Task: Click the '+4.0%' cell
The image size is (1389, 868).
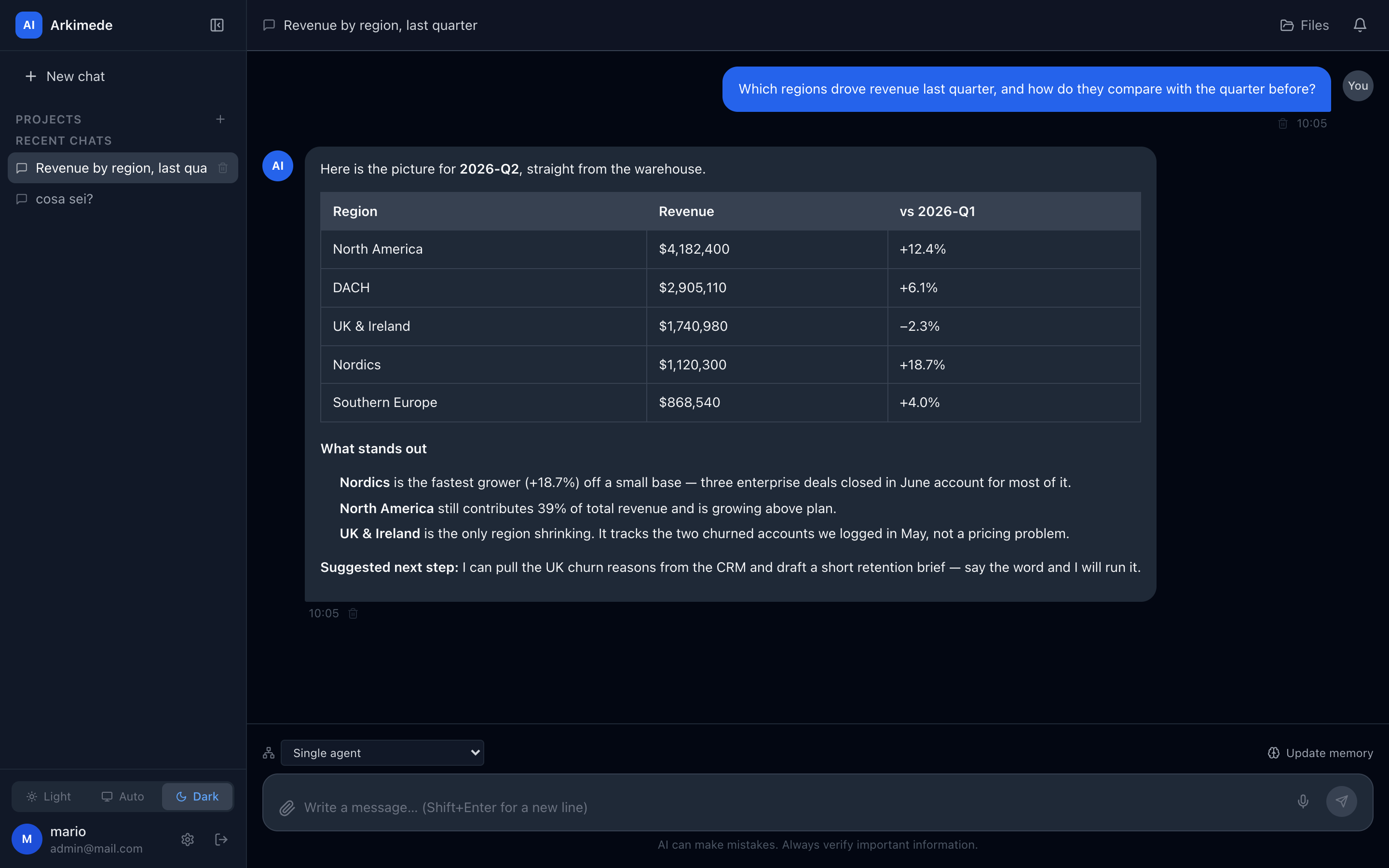Action: (x=1014, y=403)
